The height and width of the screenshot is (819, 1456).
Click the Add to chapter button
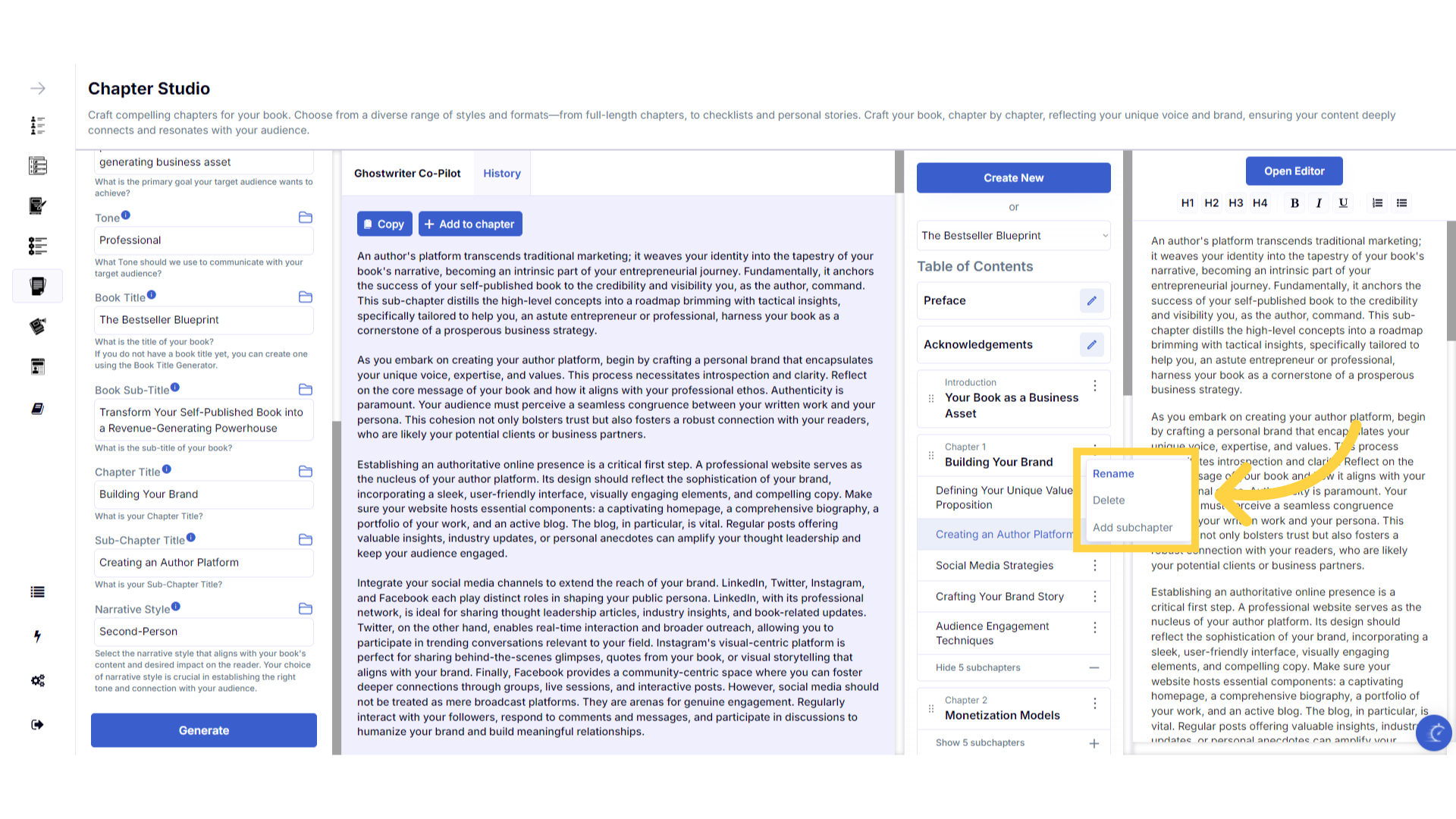(x=470, y=224)
